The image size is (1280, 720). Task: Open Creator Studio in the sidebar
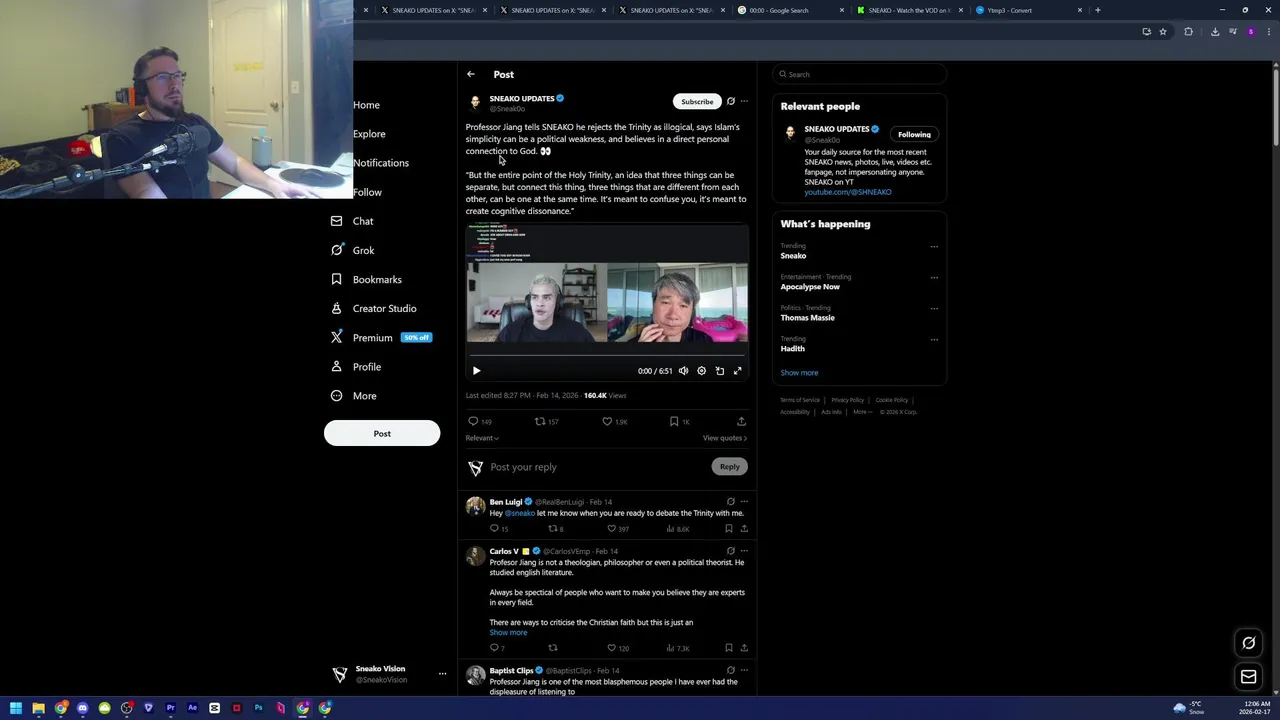coord(373,308)
